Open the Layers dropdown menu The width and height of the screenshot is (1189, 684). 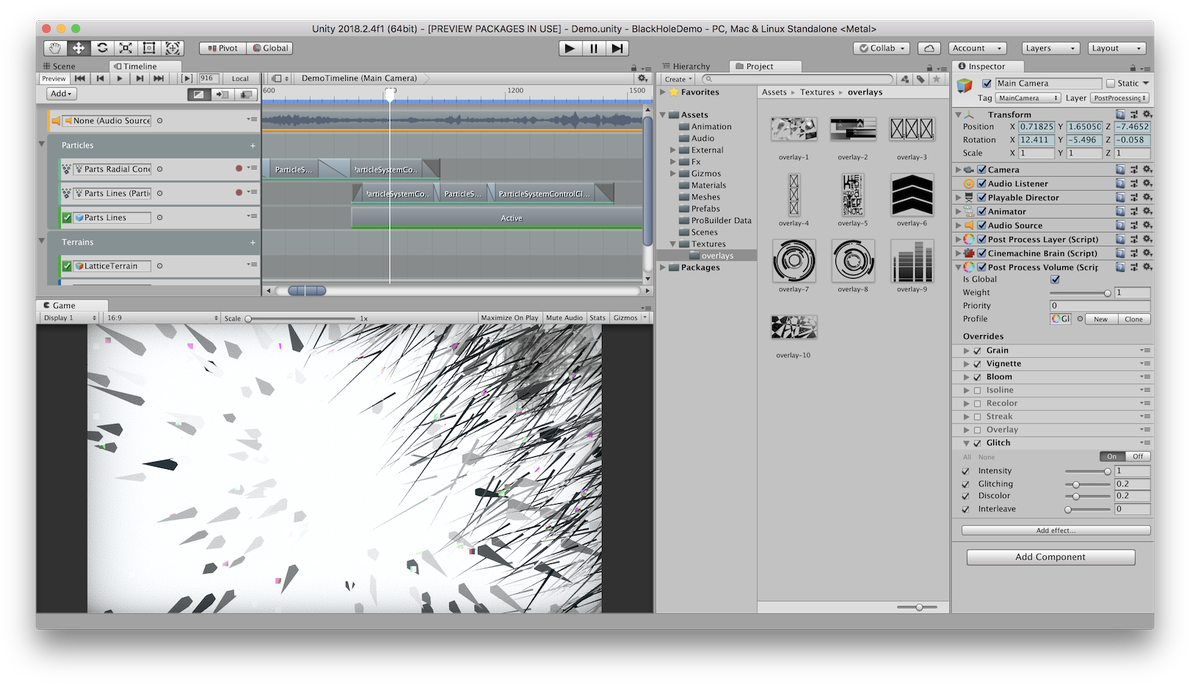coord(1048,48)
